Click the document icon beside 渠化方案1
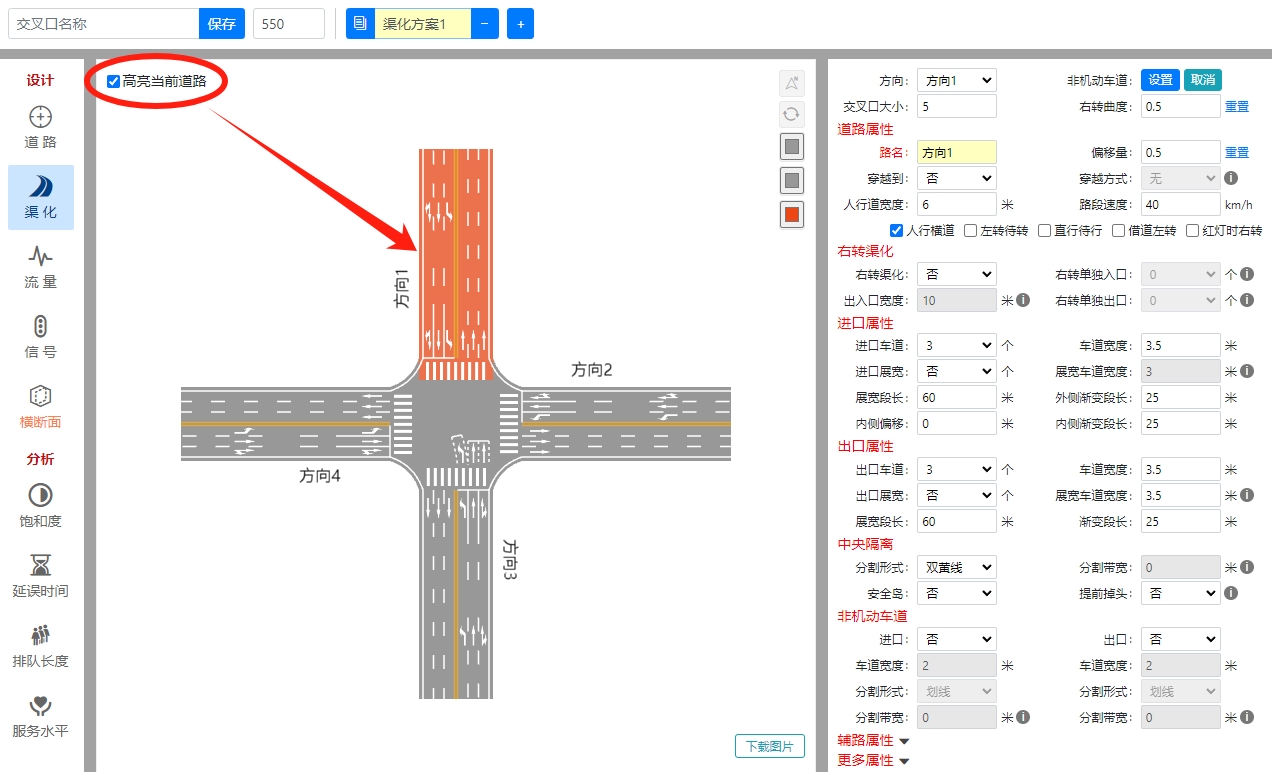Viewport: 1272px width, 772px height. pyautogui.click(x=361, y=23)
